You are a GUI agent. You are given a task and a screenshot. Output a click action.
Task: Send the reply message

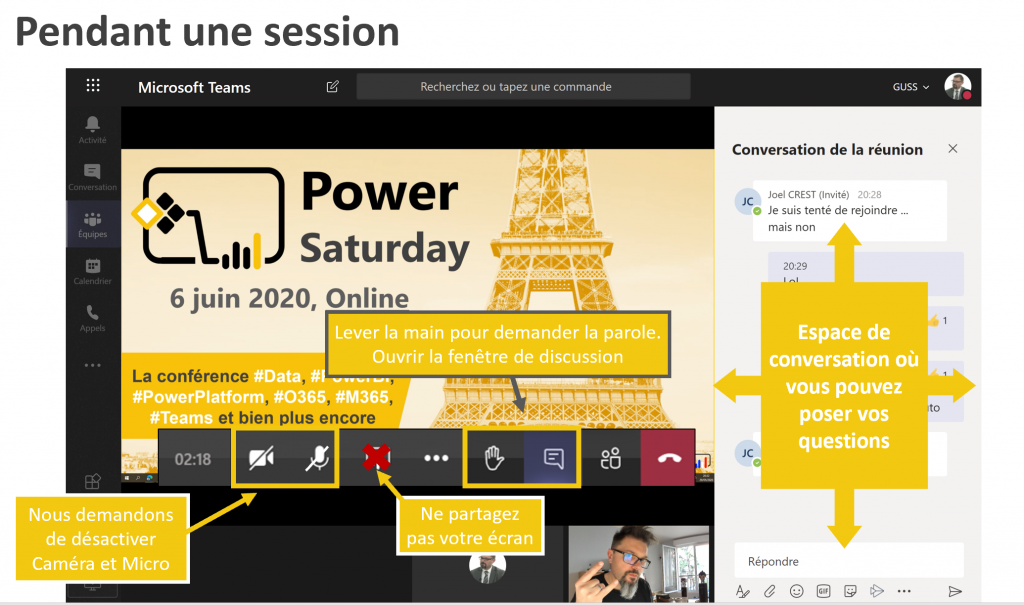click(x=955, y=591)
